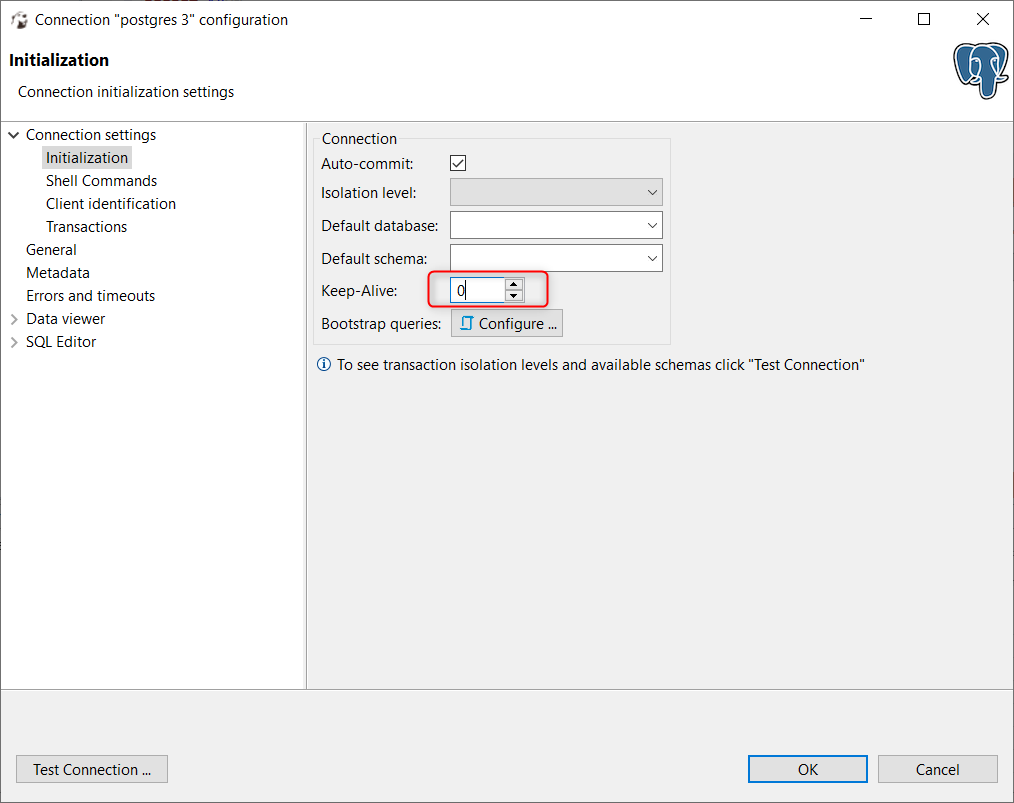Increase Keep-Alive using the up stepper arrow
1014x803 pixels.
click(x=514, y=285)
